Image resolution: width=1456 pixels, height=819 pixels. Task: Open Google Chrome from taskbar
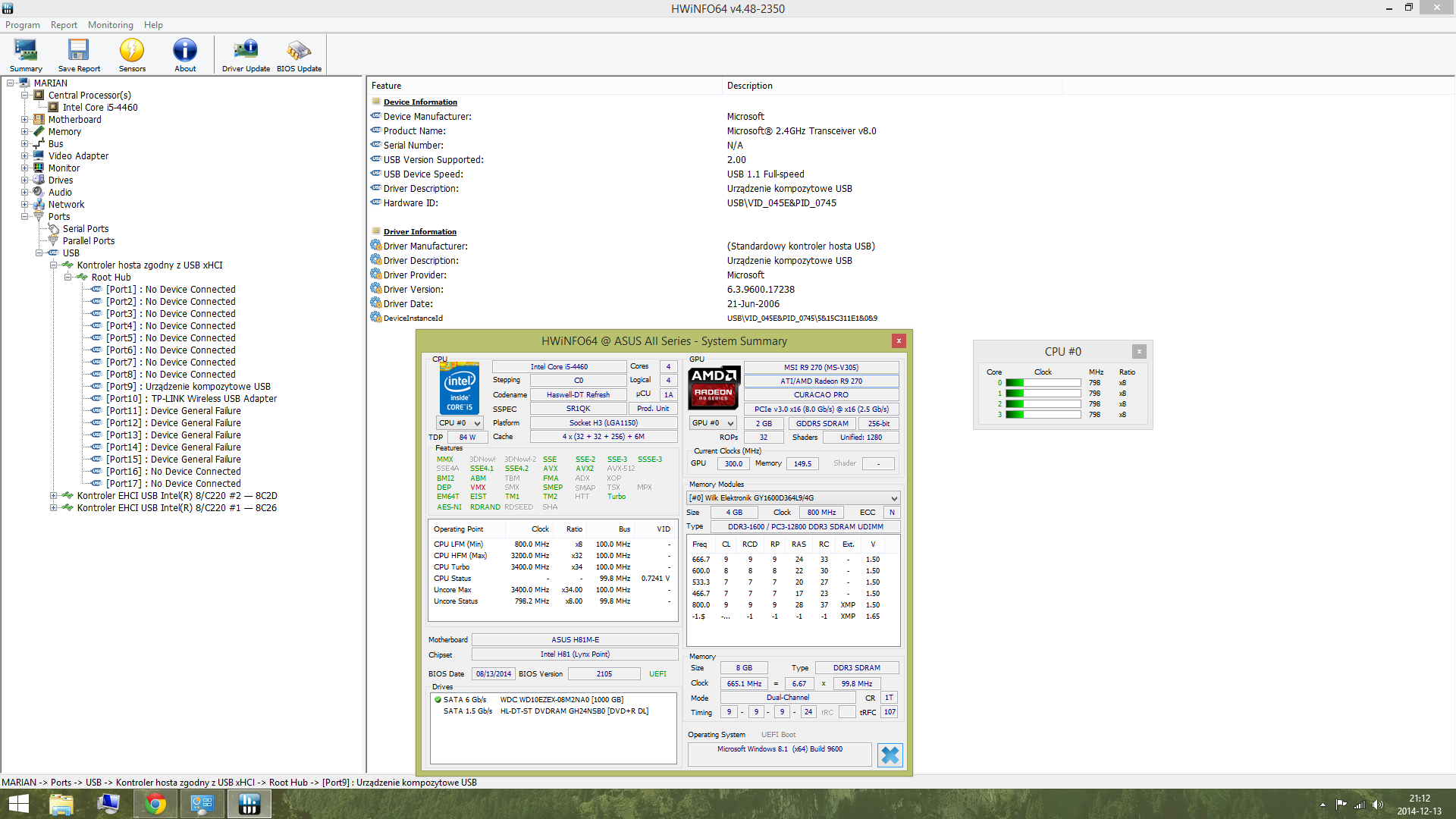[x=155, y=804]
